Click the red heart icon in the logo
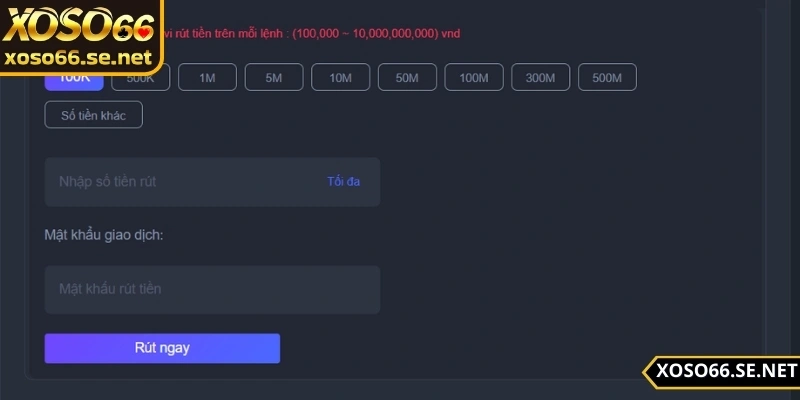The image size is (800, 400). [143, 34]
